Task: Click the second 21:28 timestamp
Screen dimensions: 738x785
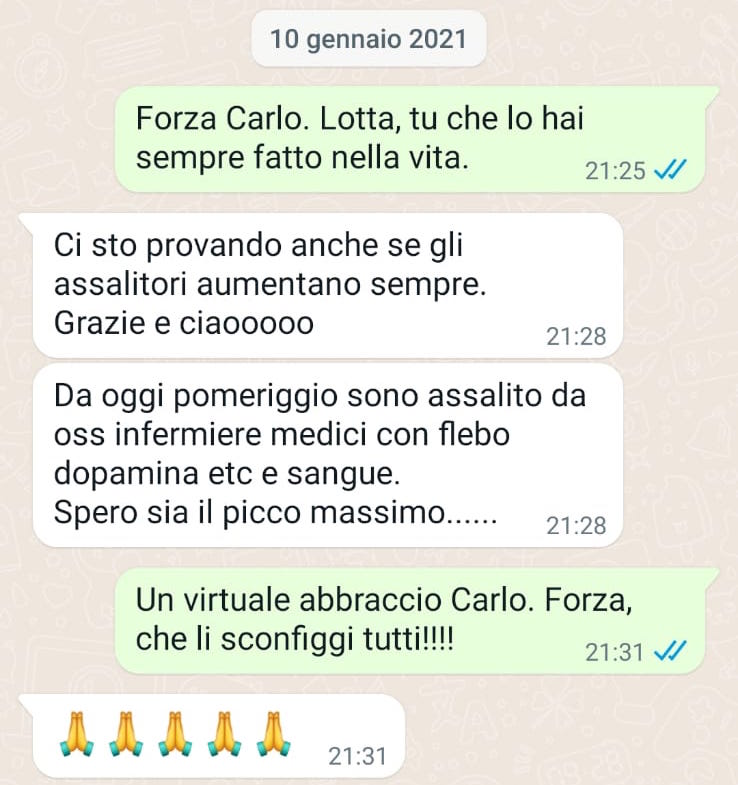Action: 576,526
